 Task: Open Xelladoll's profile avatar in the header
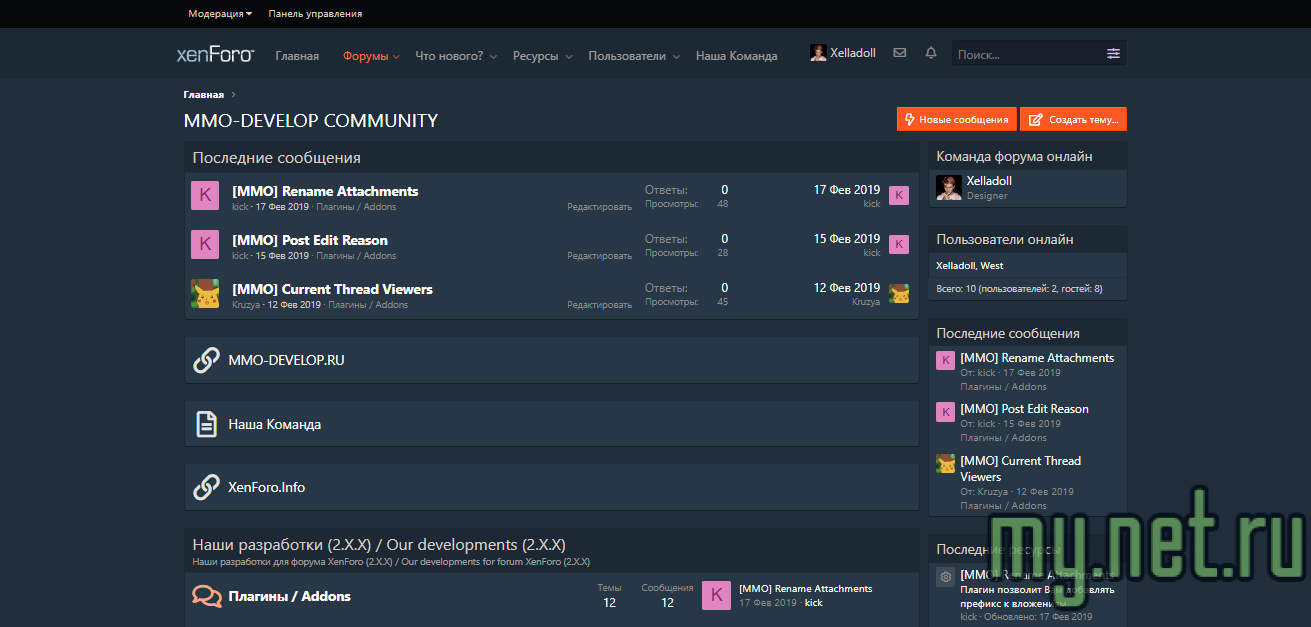point(817,52)
